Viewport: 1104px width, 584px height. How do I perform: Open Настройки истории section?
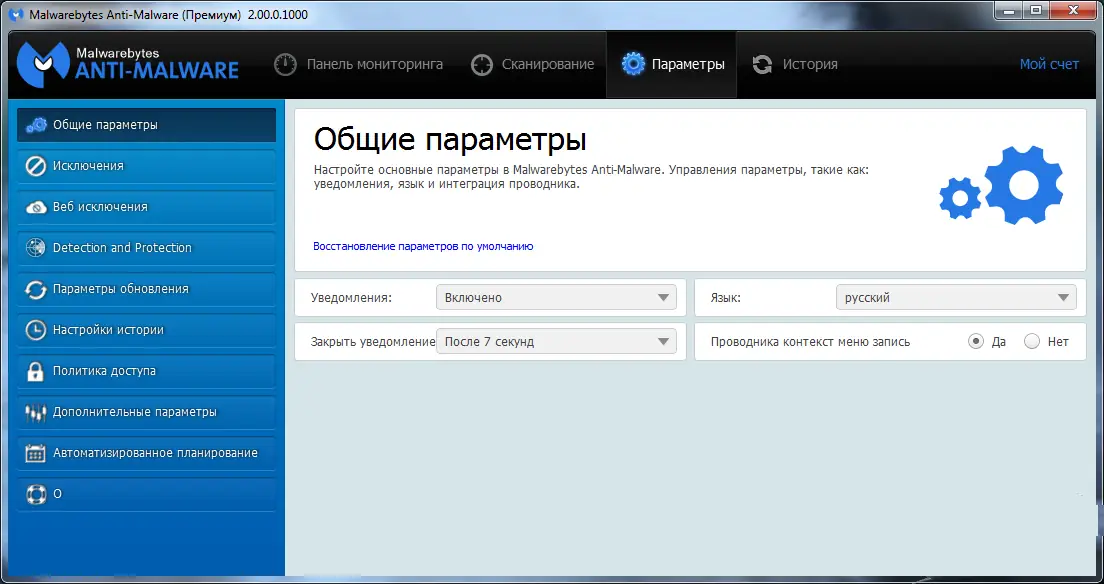click(146, 330)
